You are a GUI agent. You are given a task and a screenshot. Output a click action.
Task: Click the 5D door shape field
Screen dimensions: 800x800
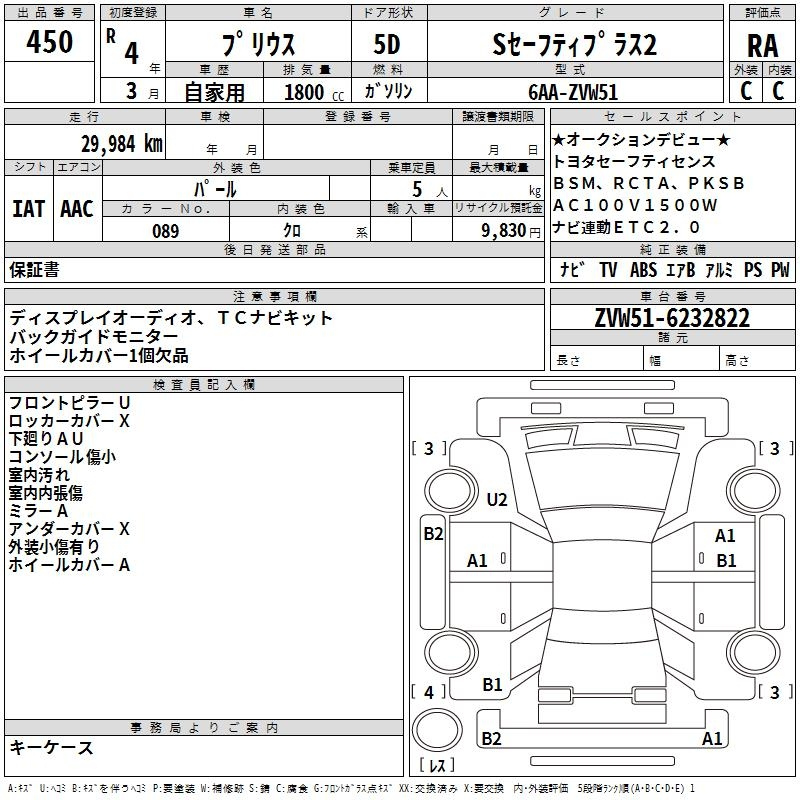pyautogui.click(x=387, y=45)
